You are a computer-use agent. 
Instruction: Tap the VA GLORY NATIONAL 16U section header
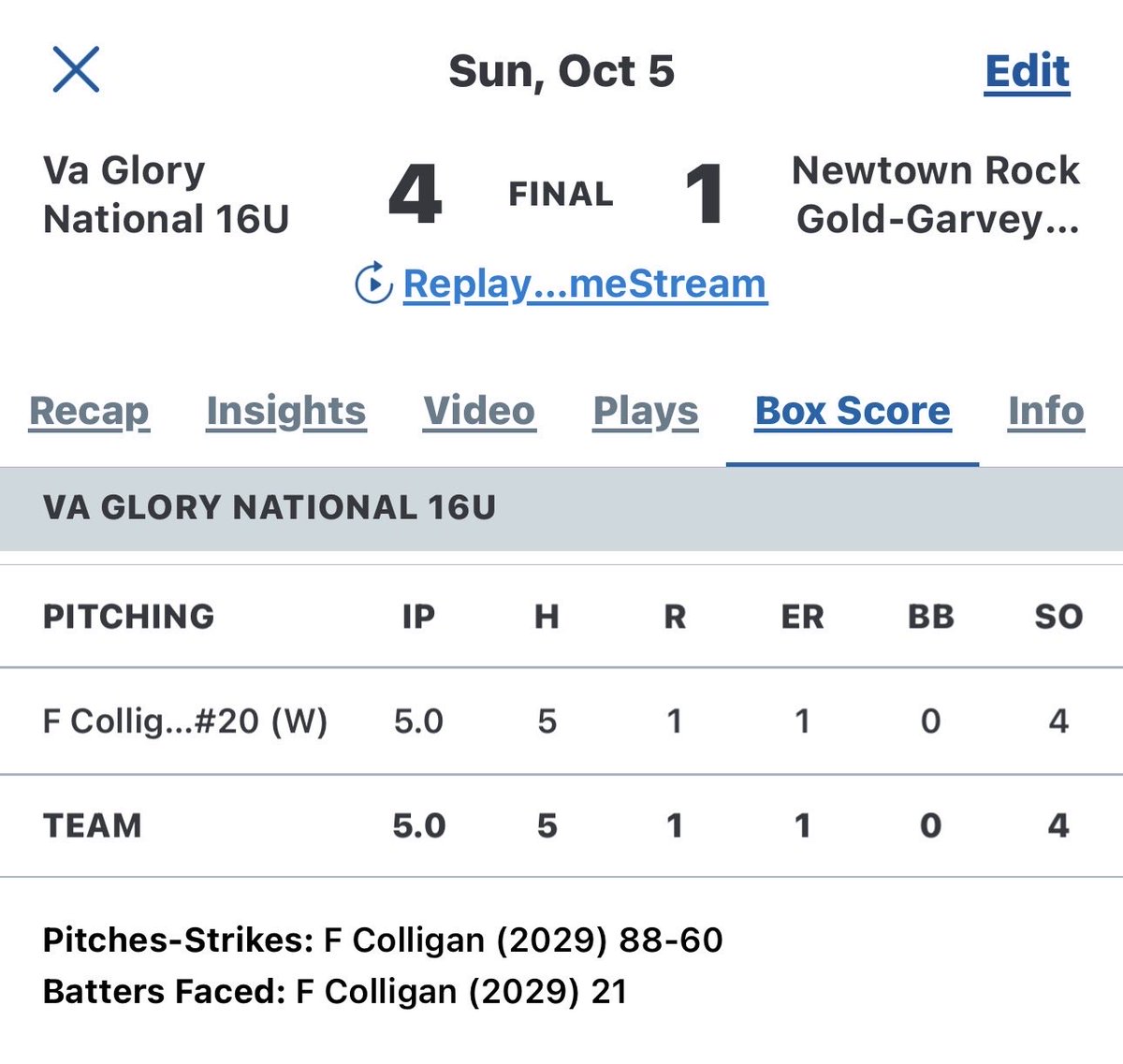click(x=270, y=507)
